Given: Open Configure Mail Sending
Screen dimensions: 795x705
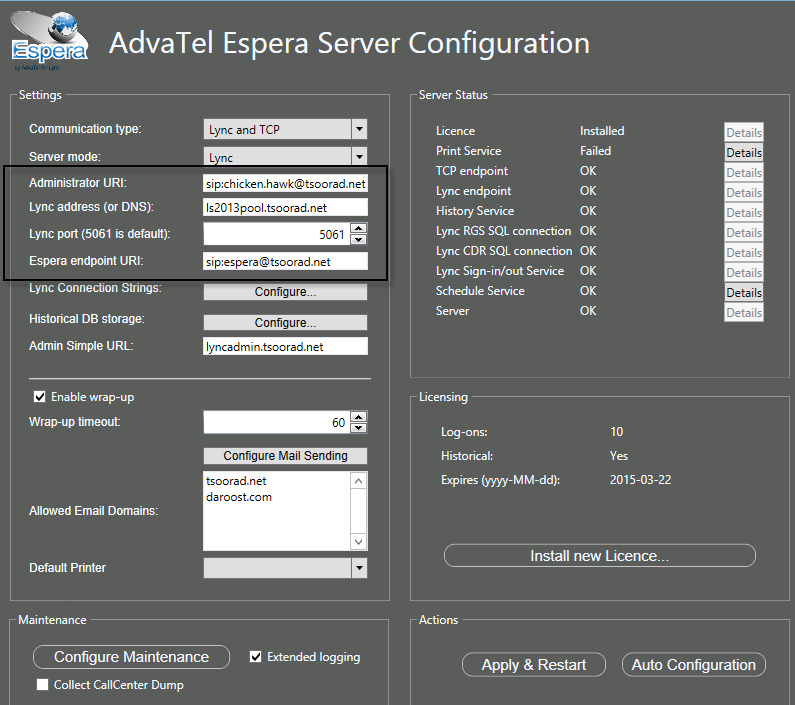Looking at the screenshot, I should 285,455.
